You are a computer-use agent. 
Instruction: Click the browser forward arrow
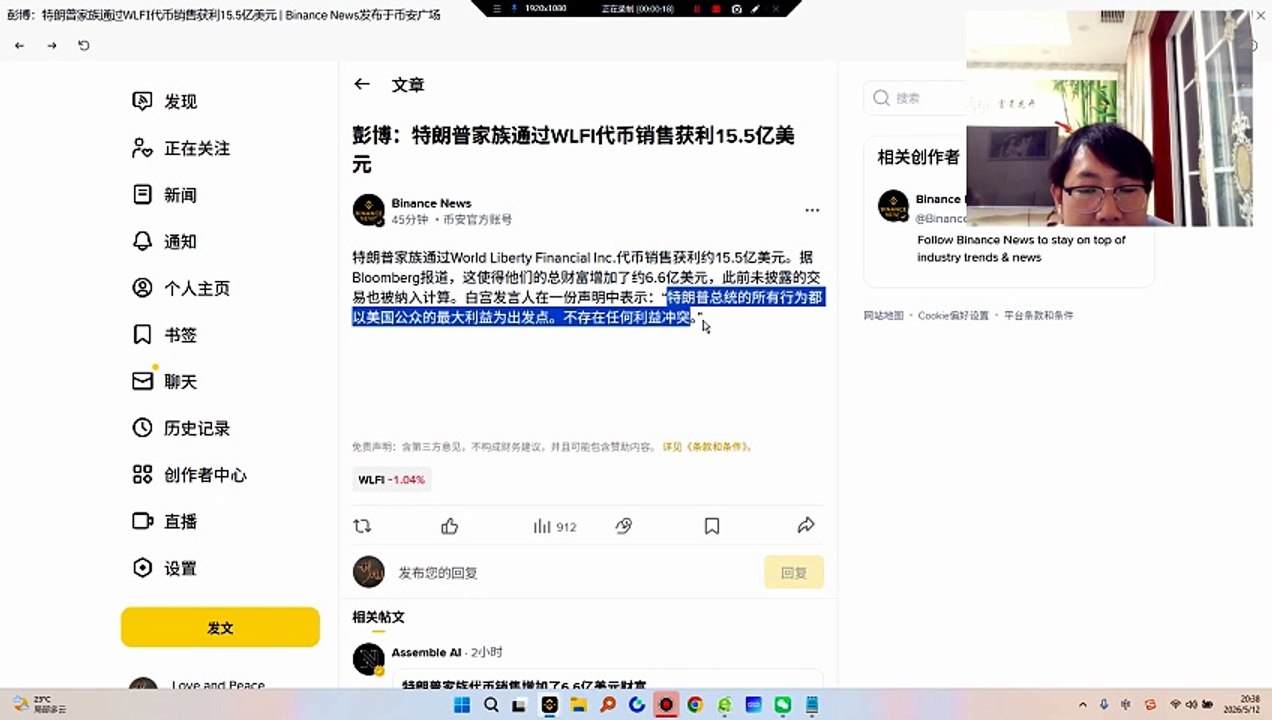coord(52,45)
